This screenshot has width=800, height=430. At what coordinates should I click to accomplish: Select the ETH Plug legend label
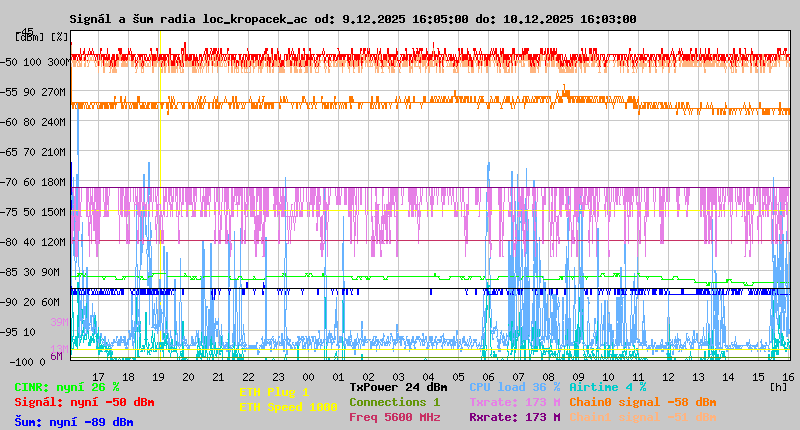(x=274, y=392)
